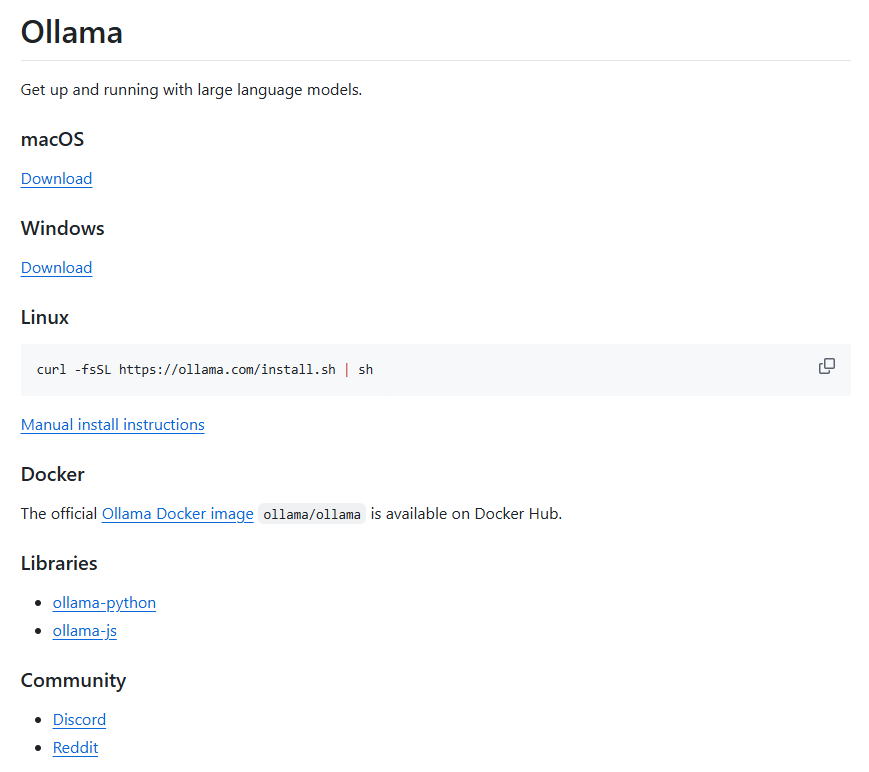This screenshot has height=772, width=869.
Task: Select the Windows section heading
Action: click(63, 228)
